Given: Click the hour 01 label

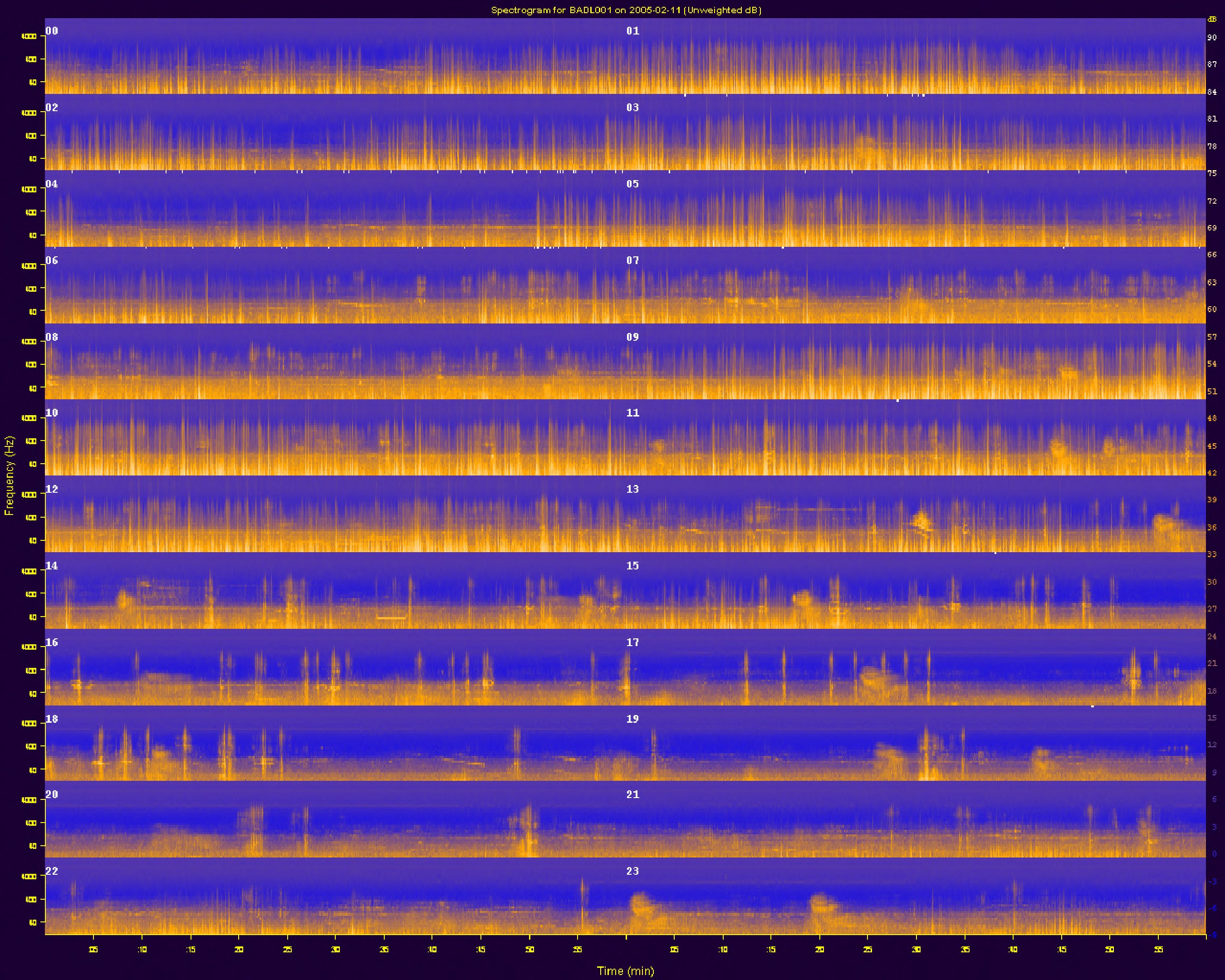Looking at the screenshot, I should [x=632, y=31].
